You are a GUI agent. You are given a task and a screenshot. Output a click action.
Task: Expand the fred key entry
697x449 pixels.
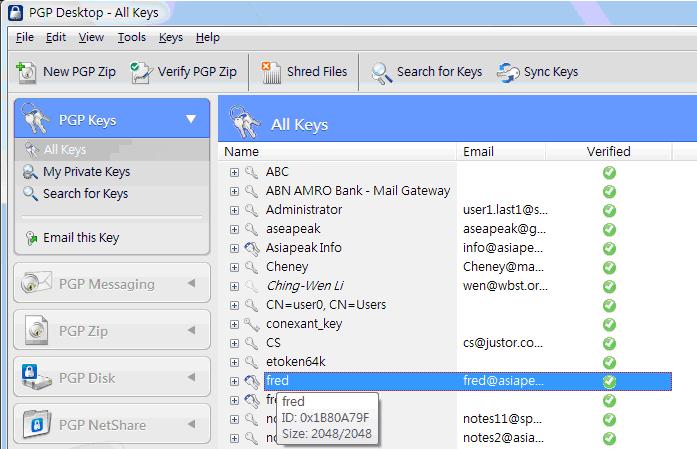tap(235, 381)
